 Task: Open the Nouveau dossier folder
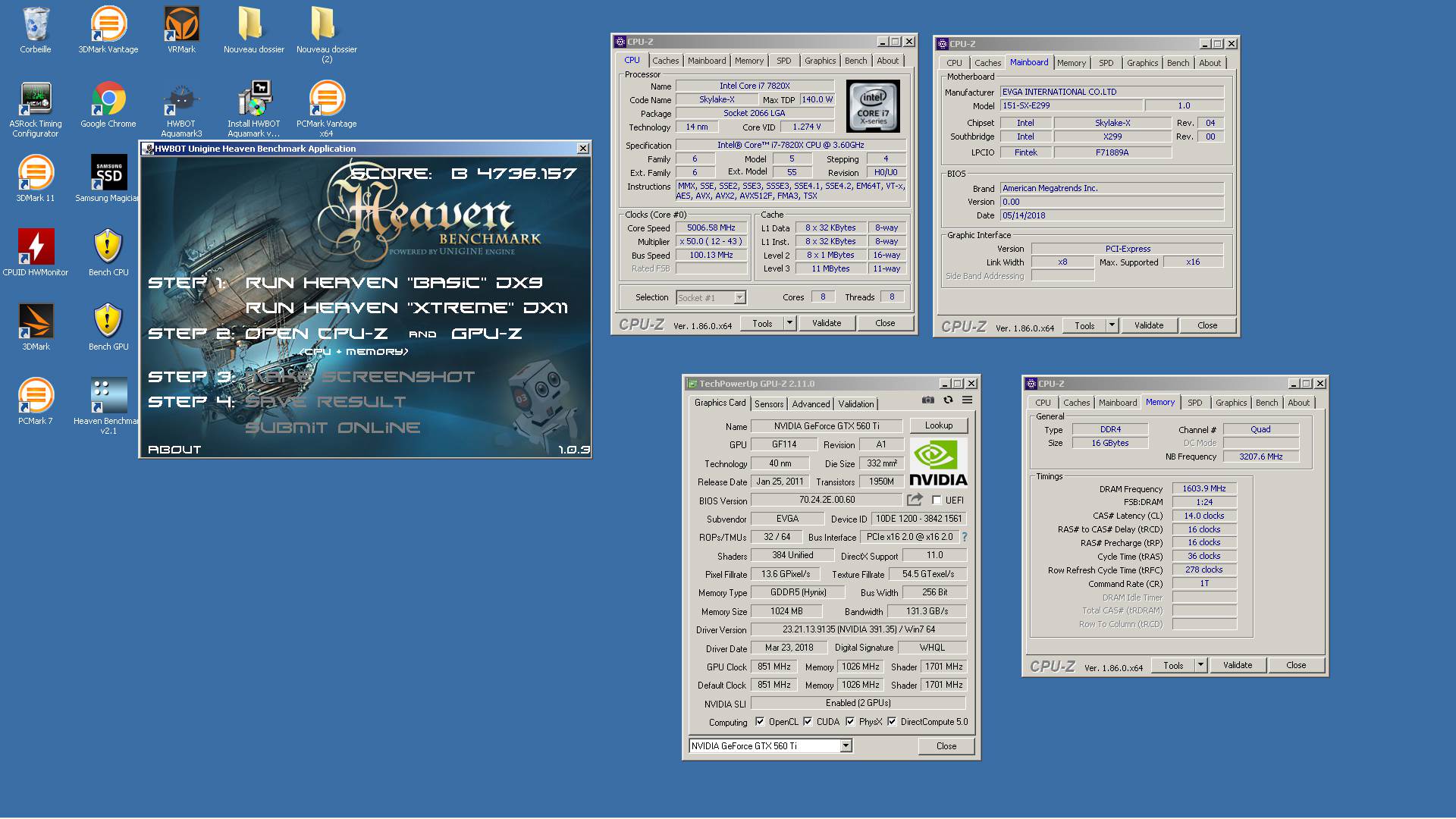click(254, 30)
